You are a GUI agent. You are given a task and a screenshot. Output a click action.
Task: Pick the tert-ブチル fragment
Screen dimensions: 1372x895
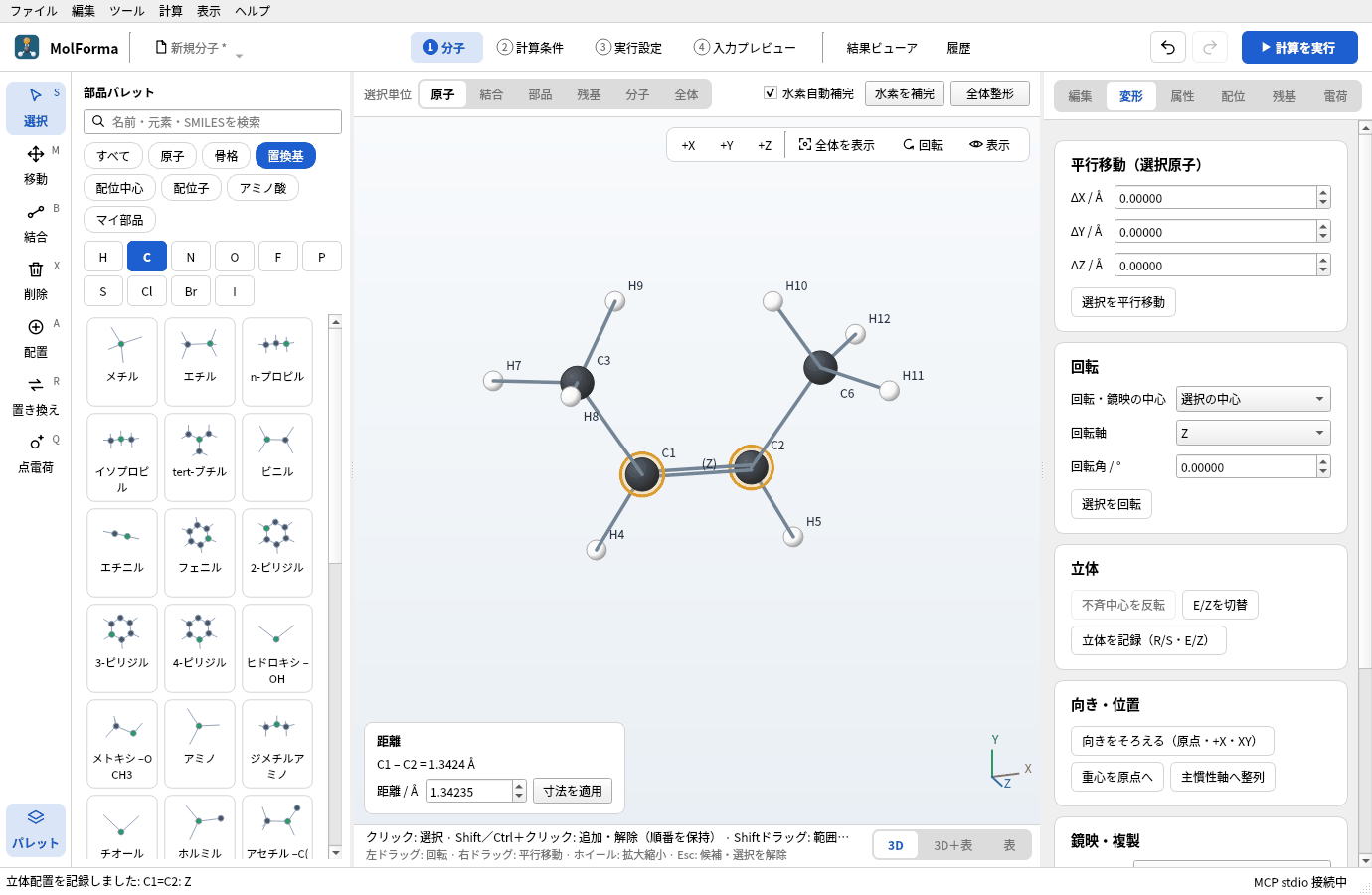coord(200,456)
